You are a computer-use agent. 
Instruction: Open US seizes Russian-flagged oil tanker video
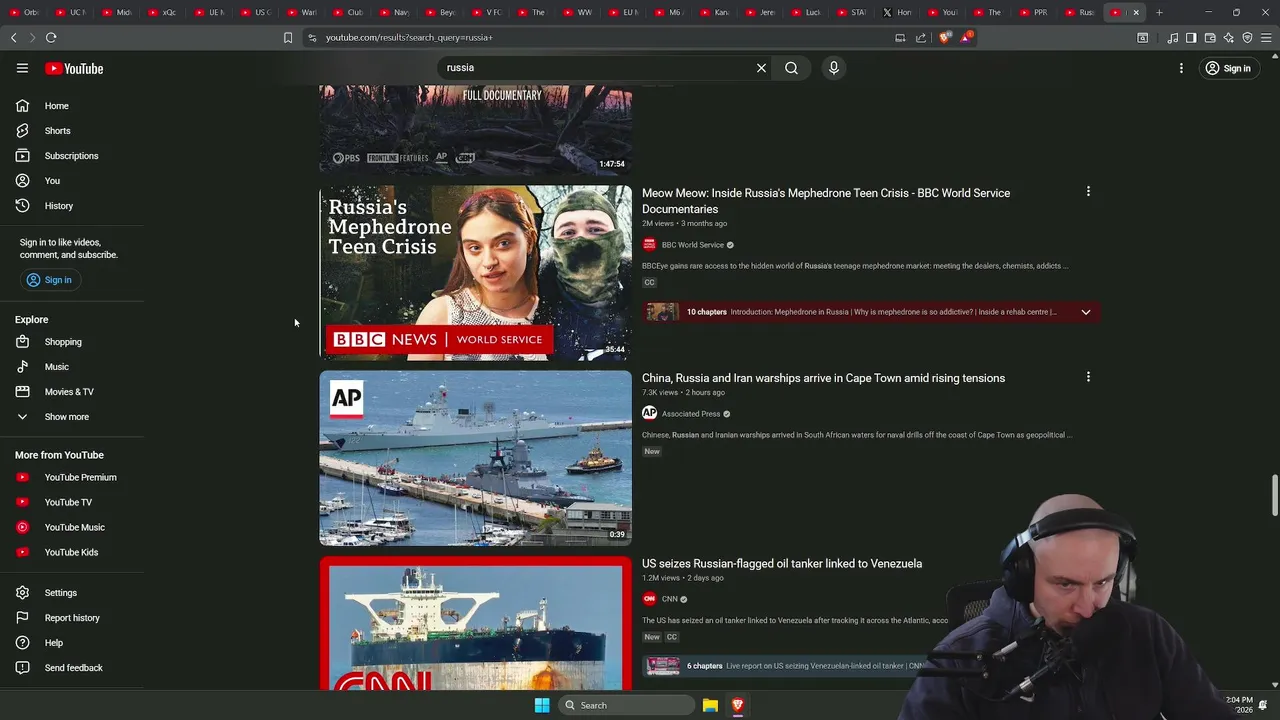click(x=782, y=563)
